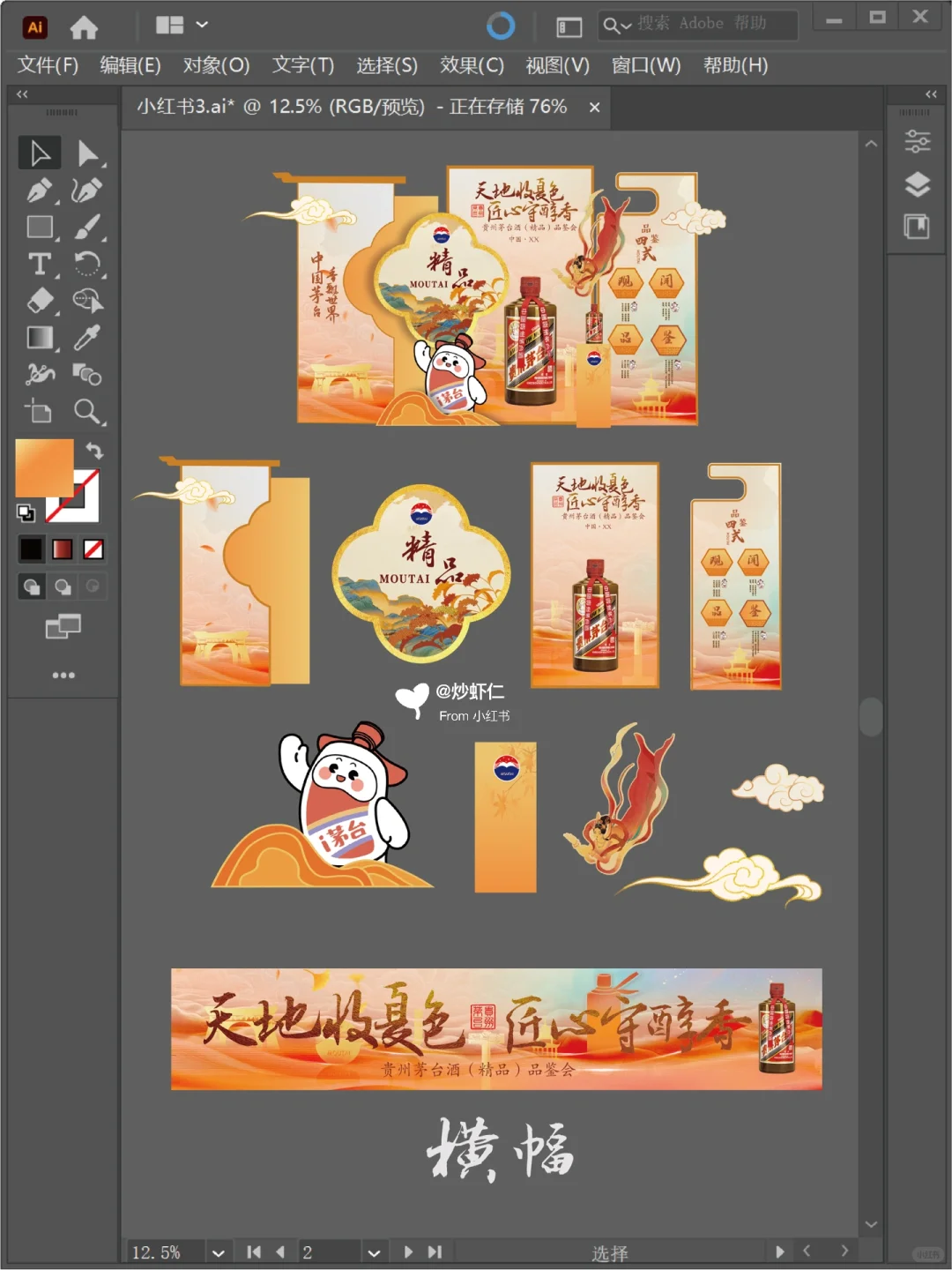This screenshot has width=952, height=1270.
Task: Open arrange documents dropdown
Action: (182, 26)
